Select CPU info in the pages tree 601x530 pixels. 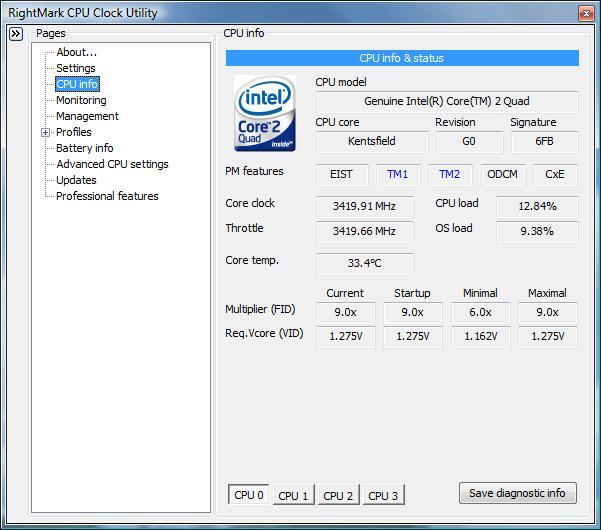[77, 84]
